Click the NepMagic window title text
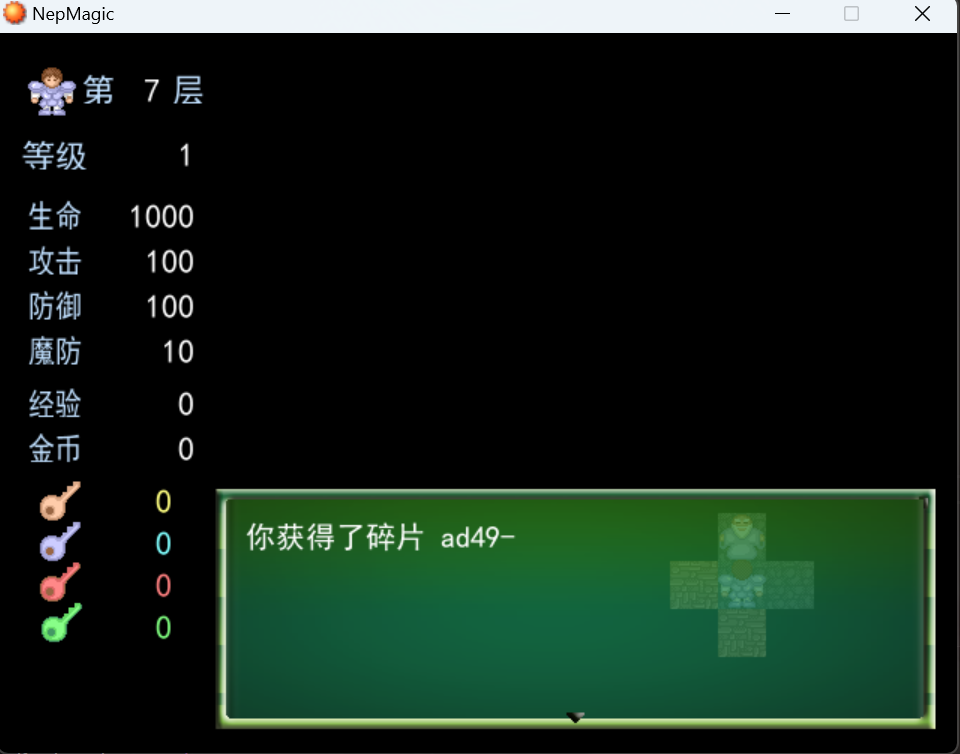The image size is (960, 754). click(73, 14)
